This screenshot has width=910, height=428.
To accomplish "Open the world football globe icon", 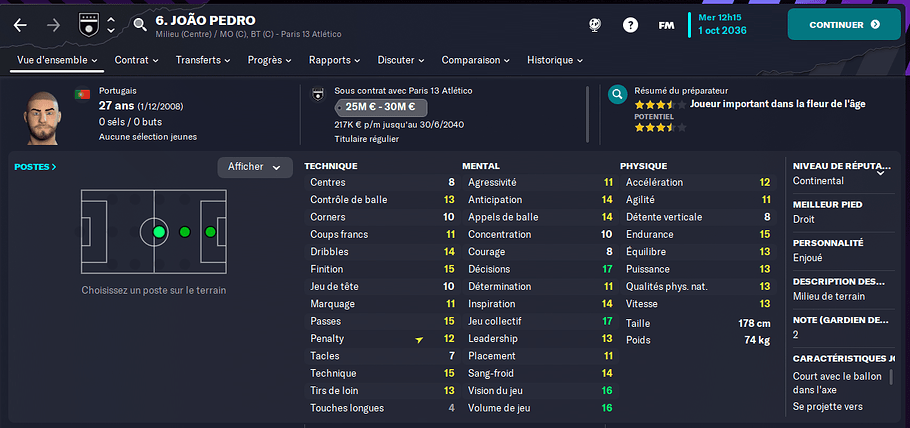I will point(595,24).
